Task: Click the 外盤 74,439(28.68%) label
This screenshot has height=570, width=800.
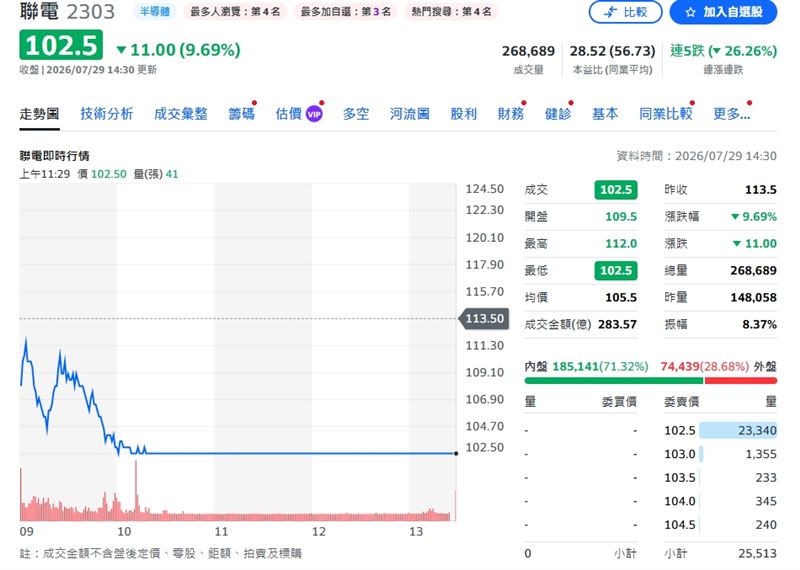Action: tap(718, 366)
